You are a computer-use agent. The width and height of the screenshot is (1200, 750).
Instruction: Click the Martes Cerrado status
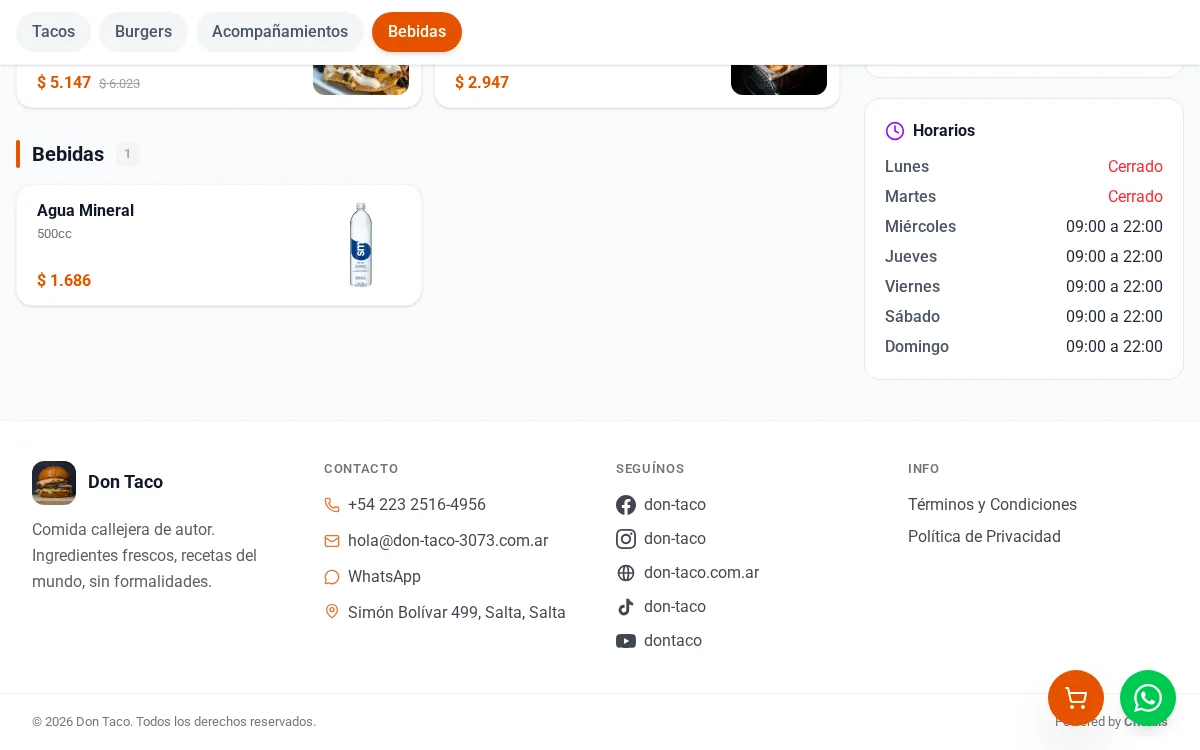click(1135, 197)
